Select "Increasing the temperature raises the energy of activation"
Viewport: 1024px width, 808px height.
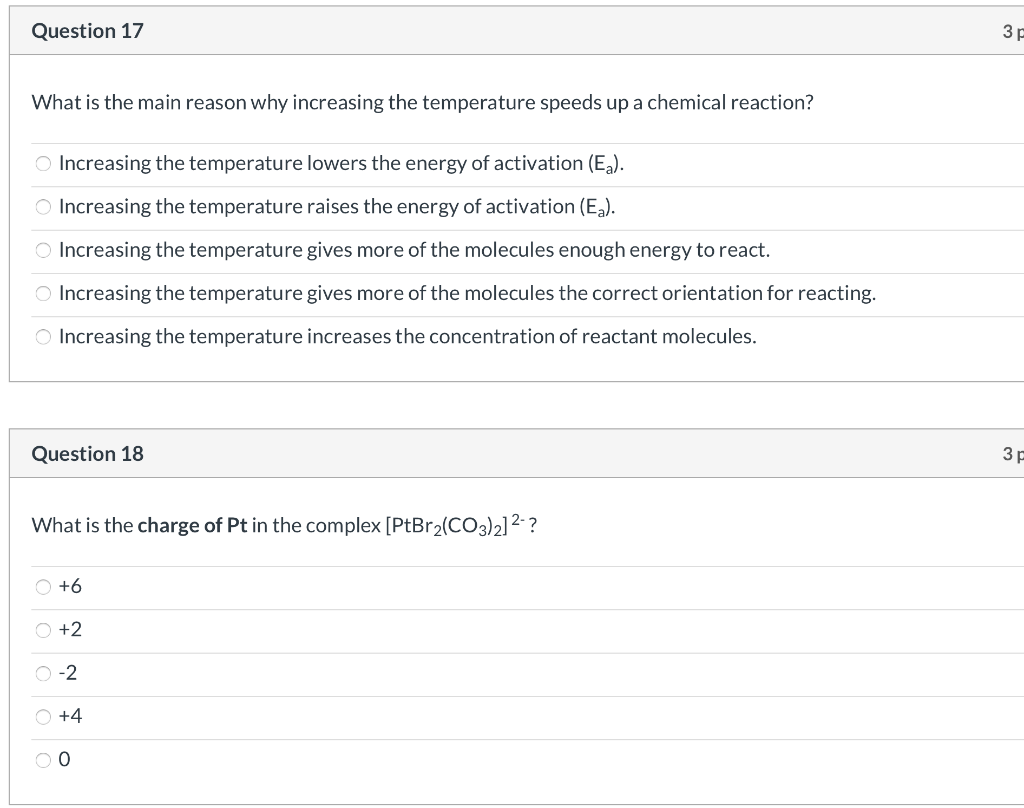coord(43,206)
